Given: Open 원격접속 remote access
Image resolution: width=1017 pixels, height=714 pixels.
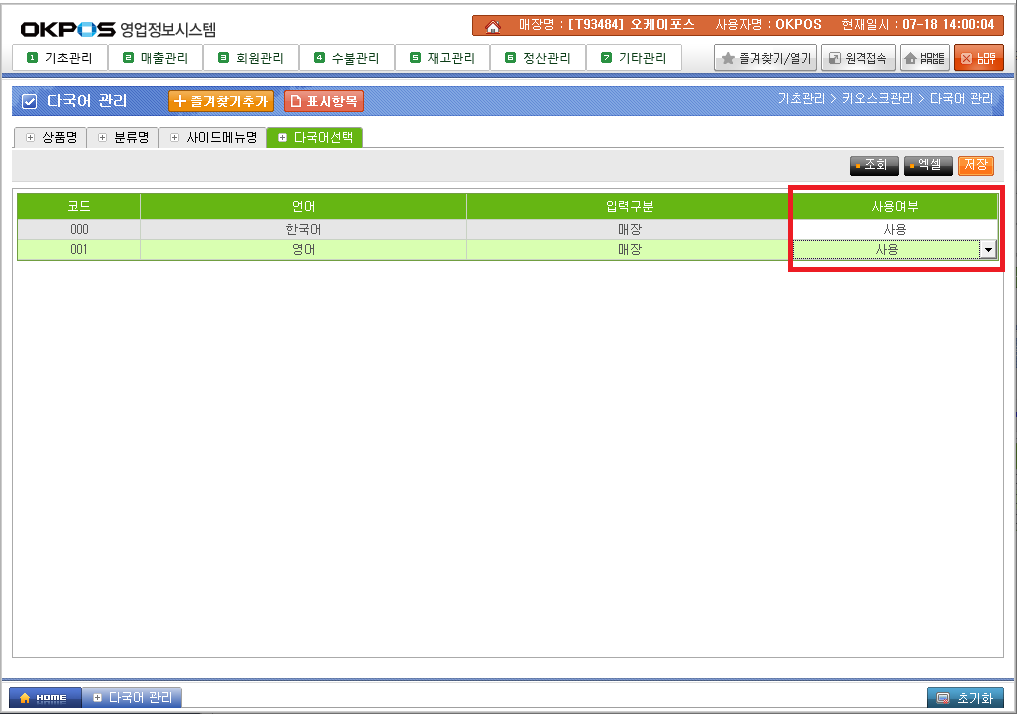Looking at the screenshot, I should tap(858, 58).
